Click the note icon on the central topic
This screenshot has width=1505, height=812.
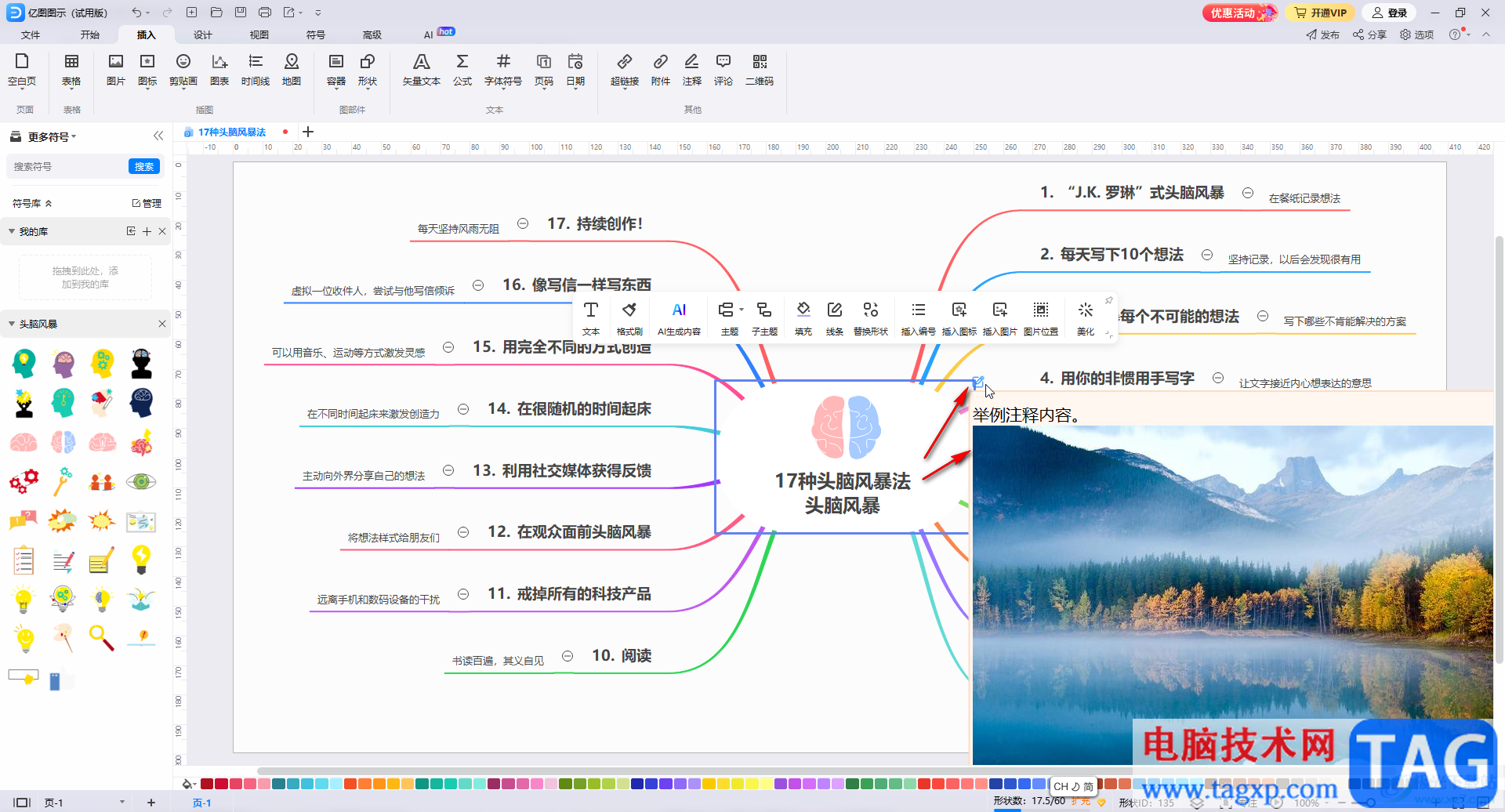[977, 382]
